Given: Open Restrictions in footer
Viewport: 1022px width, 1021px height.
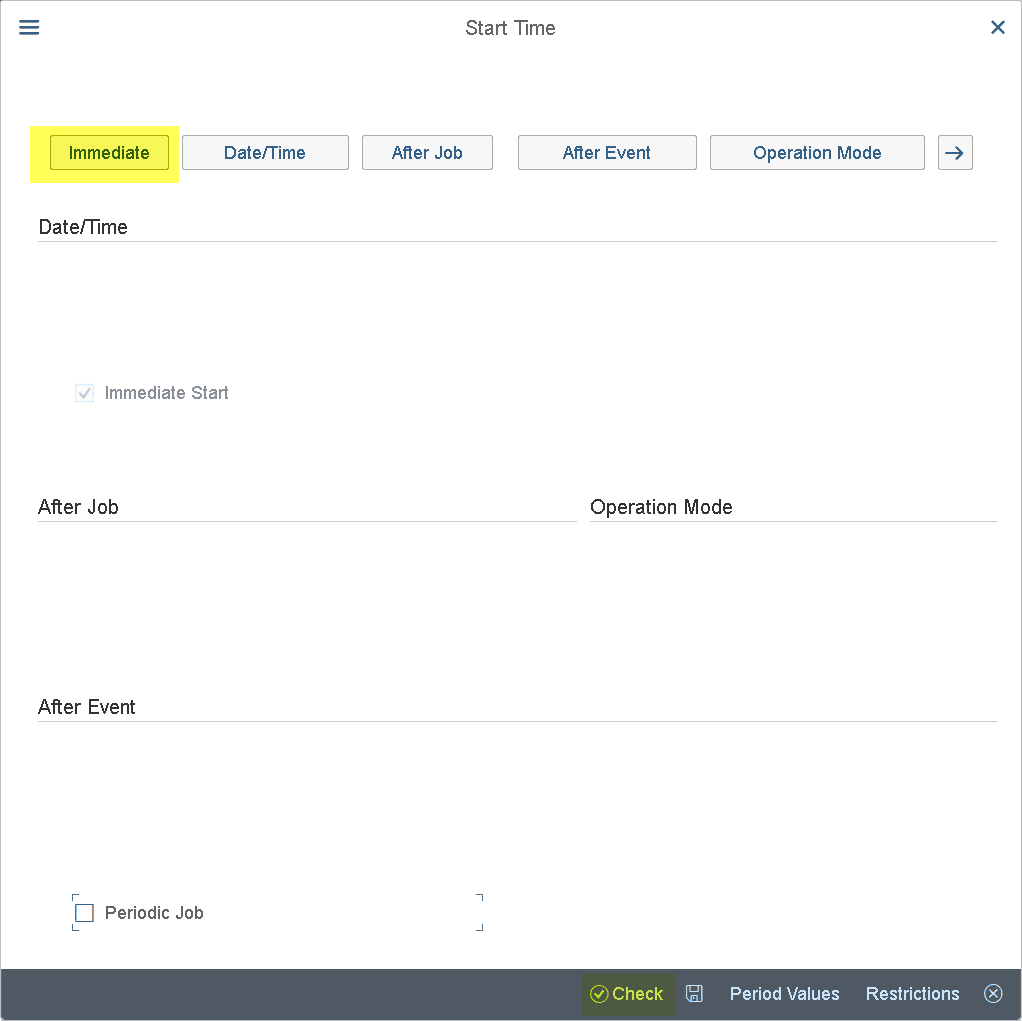Looking at the screenshot, I should (912, 993).
